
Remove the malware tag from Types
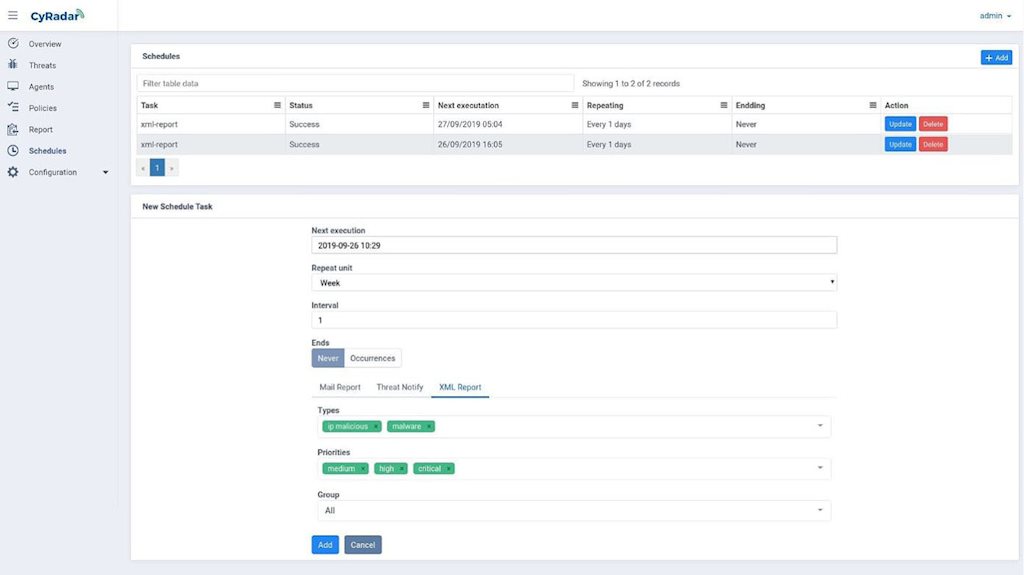pos(429,427)
